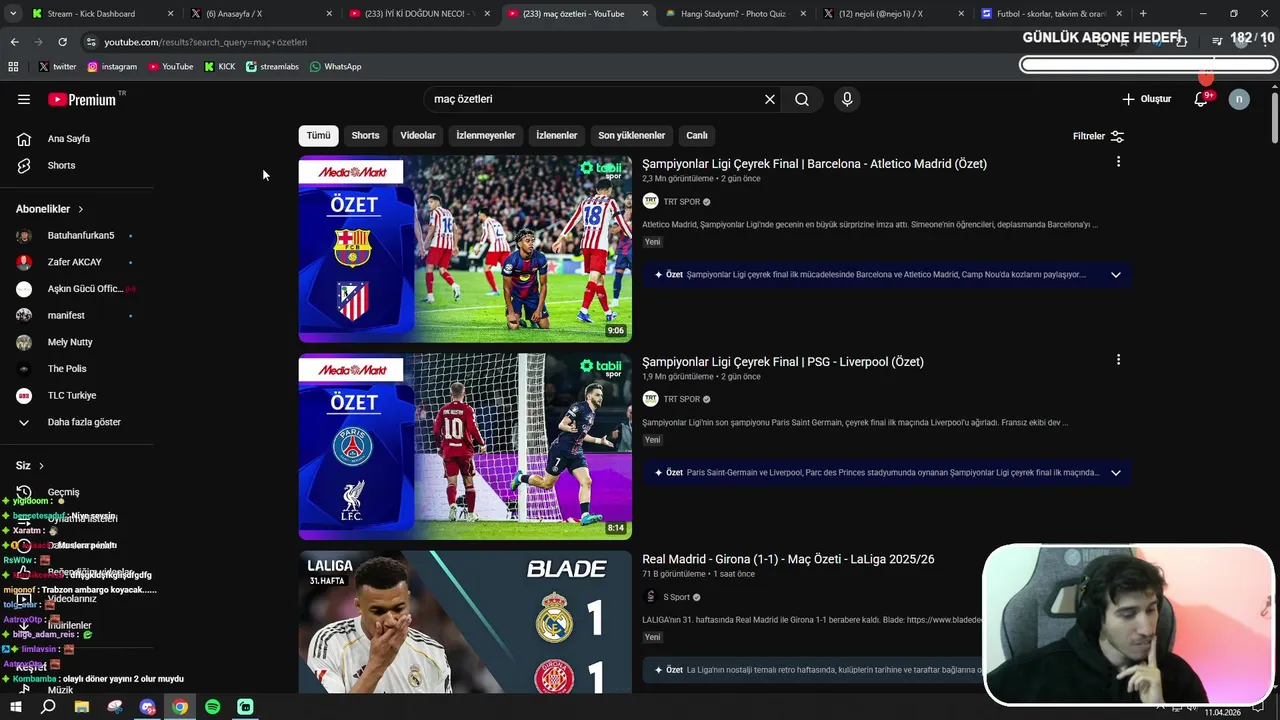
Task: Switch to Hangi Stadyum? Photo Quiz tab
Action: click(735, 14)
